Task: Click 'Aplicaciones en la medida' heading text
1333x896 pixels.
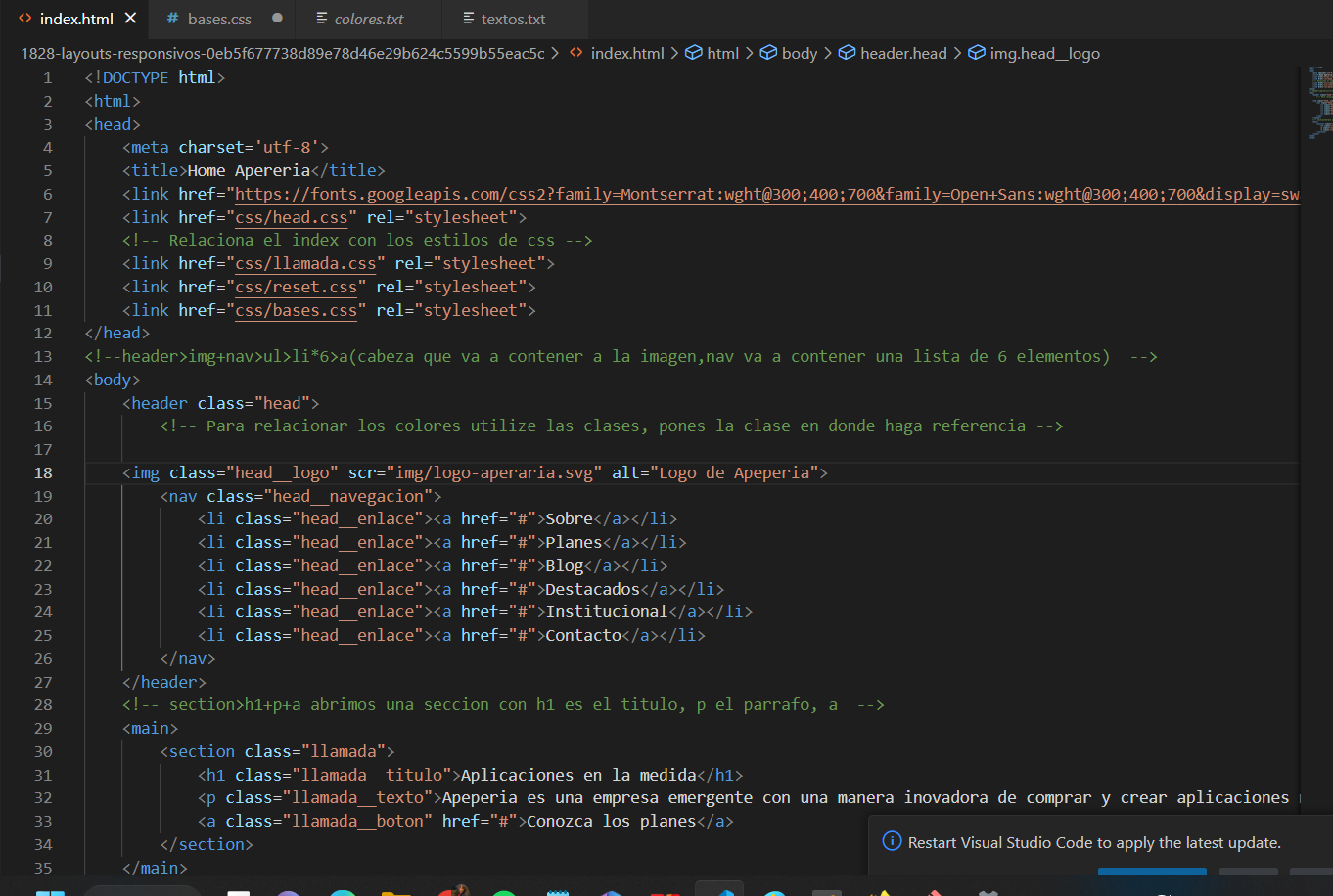Action: [579, 775]
